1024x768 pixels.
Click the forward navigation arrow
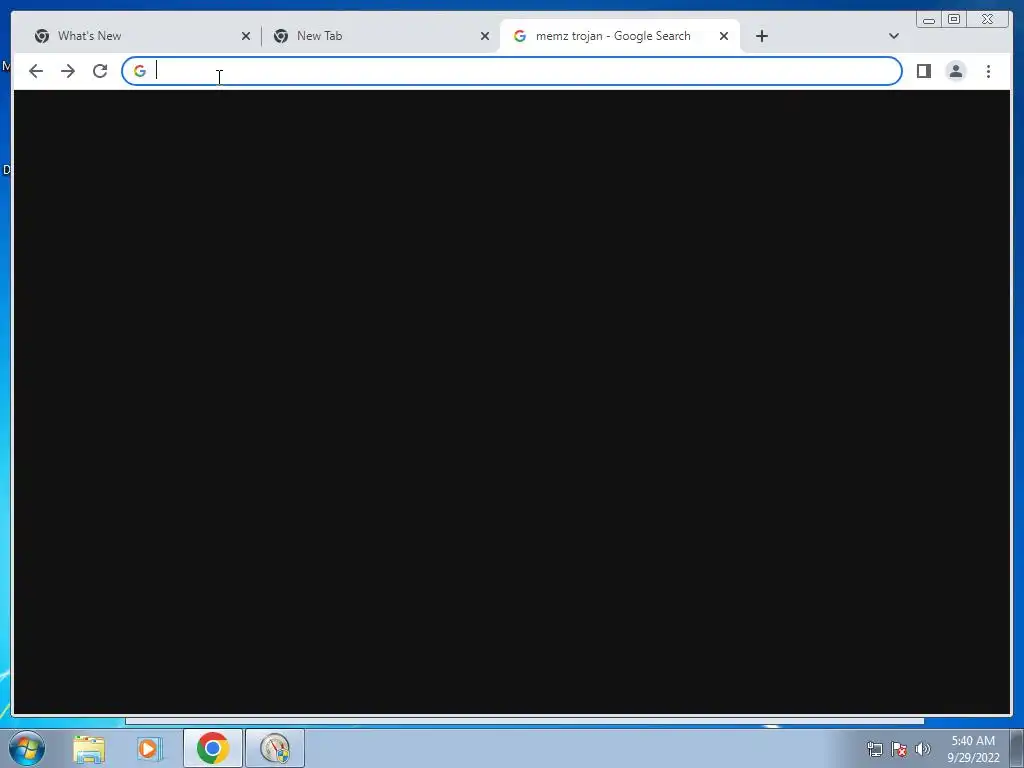tap(68, 71)
